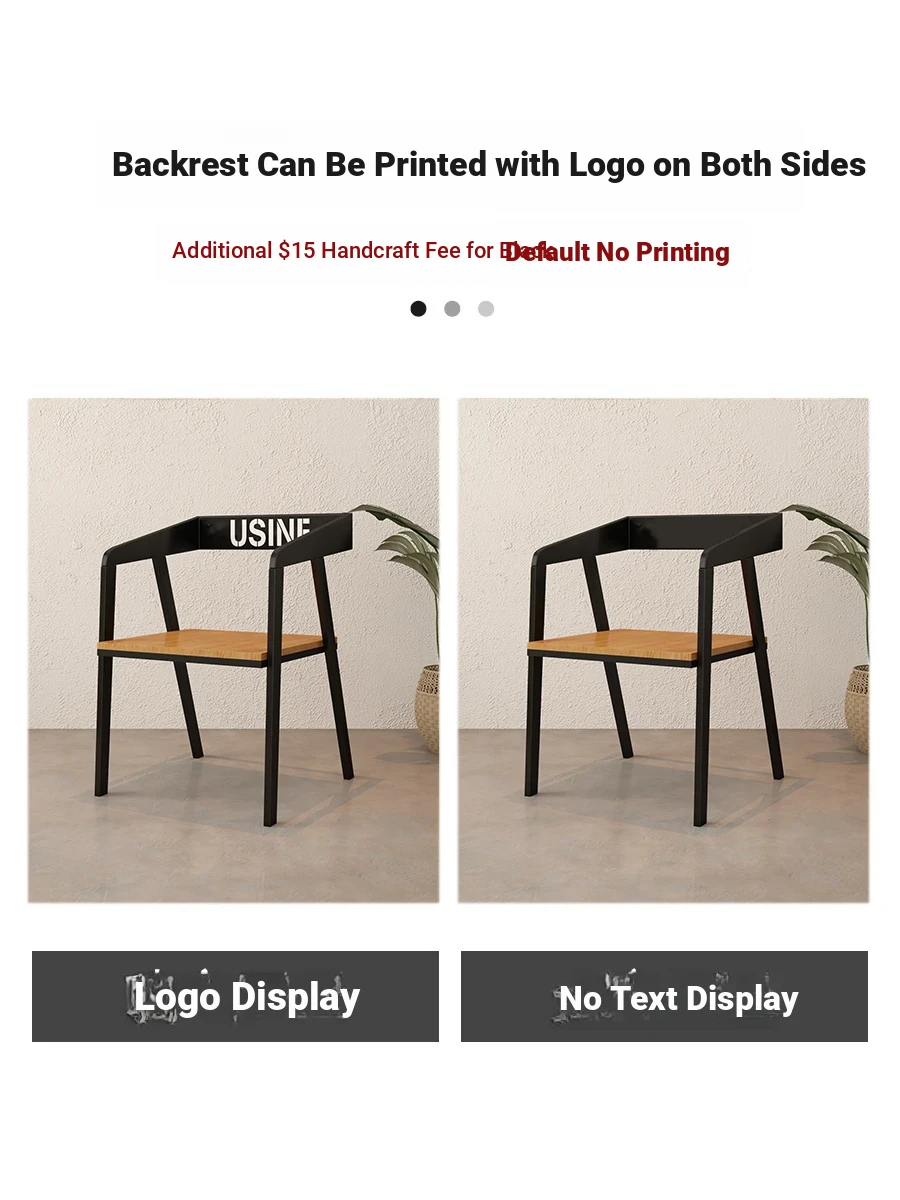Select the Backrest Can Be Printed heading

coord(489,164)
